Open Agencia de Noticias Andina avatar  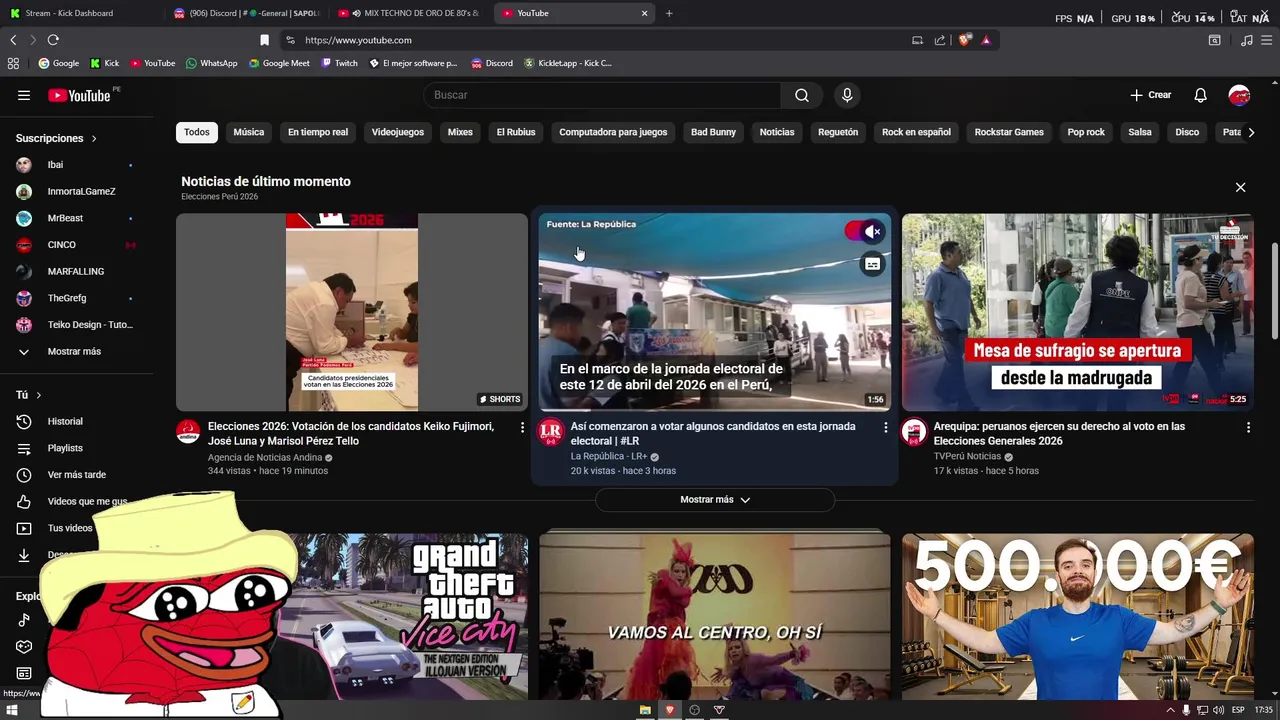[188, 431]
